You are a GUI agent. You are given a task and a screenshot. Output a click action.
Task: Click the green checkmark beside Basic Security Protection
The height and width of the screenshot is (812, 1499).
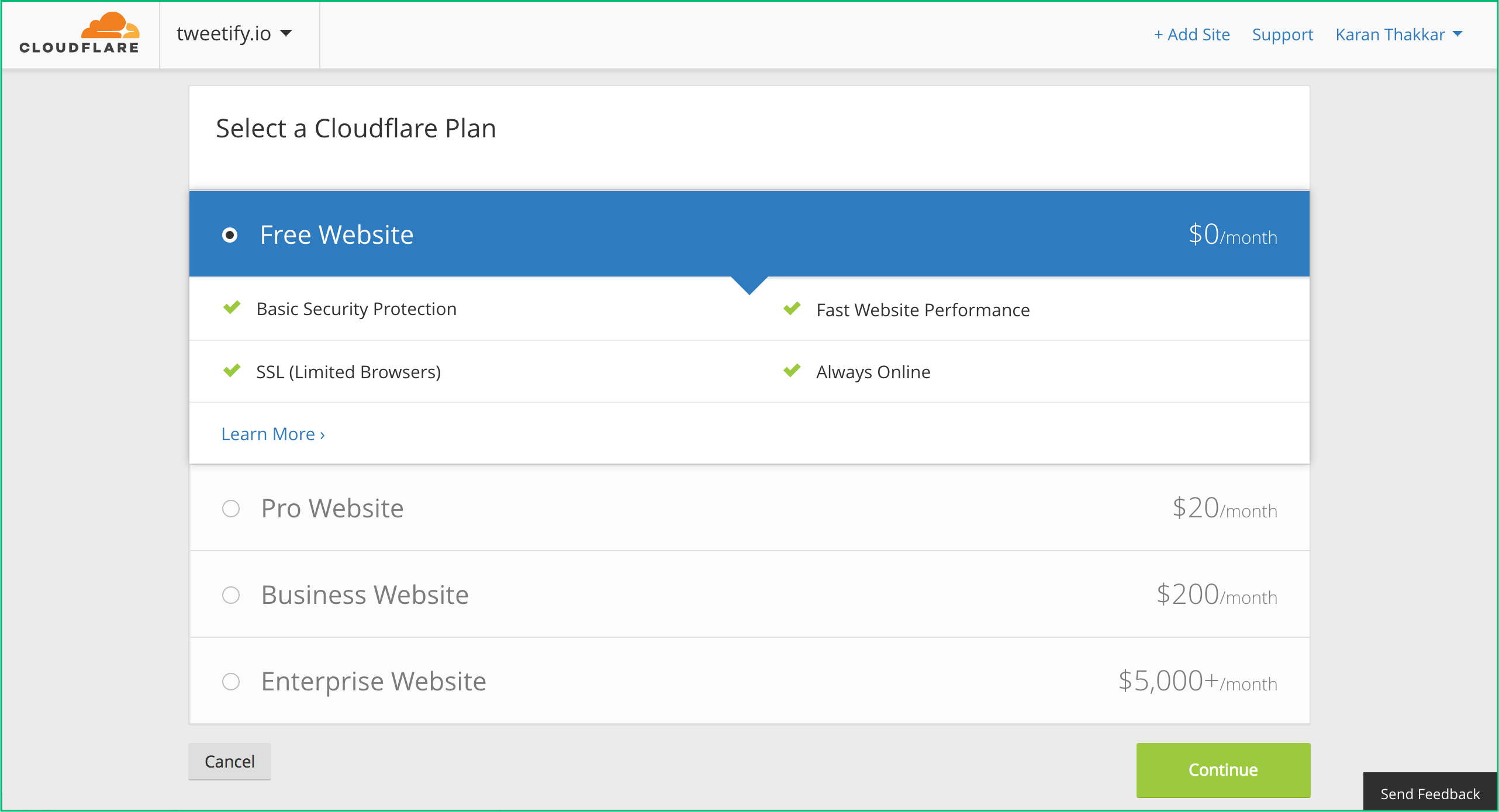coord(232,308)
